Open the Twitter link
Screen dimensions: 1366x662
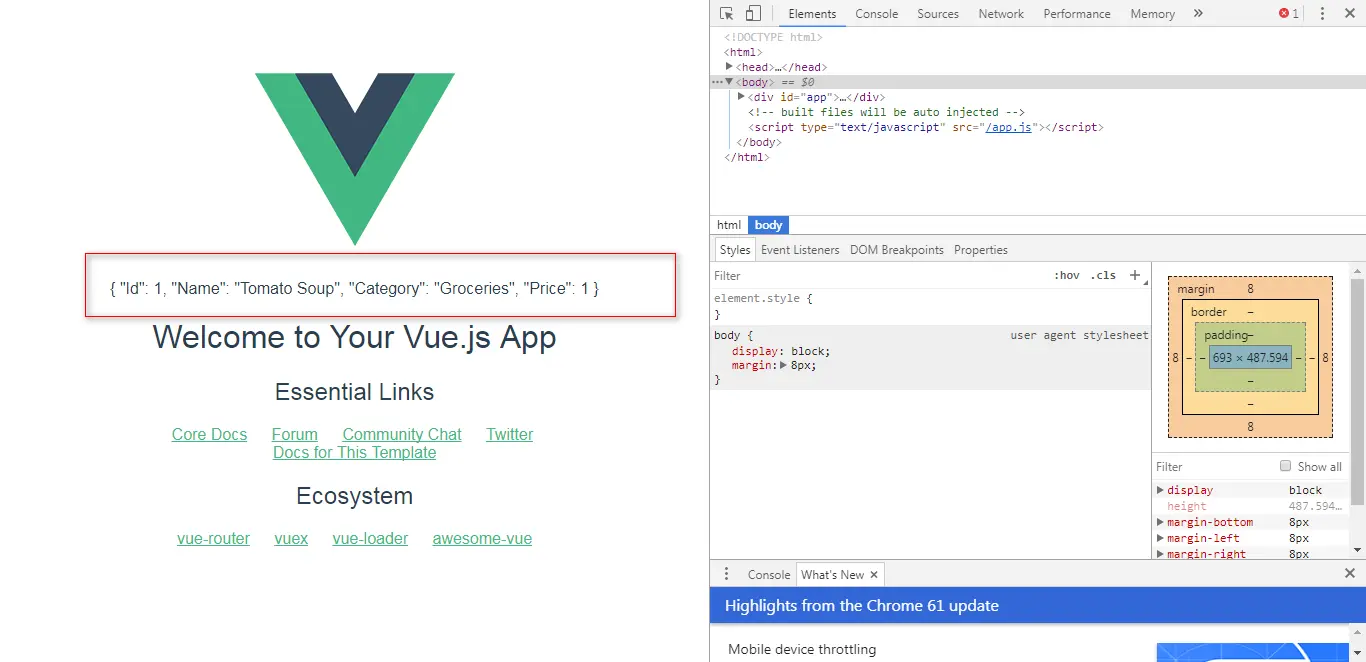click(510, 434)
